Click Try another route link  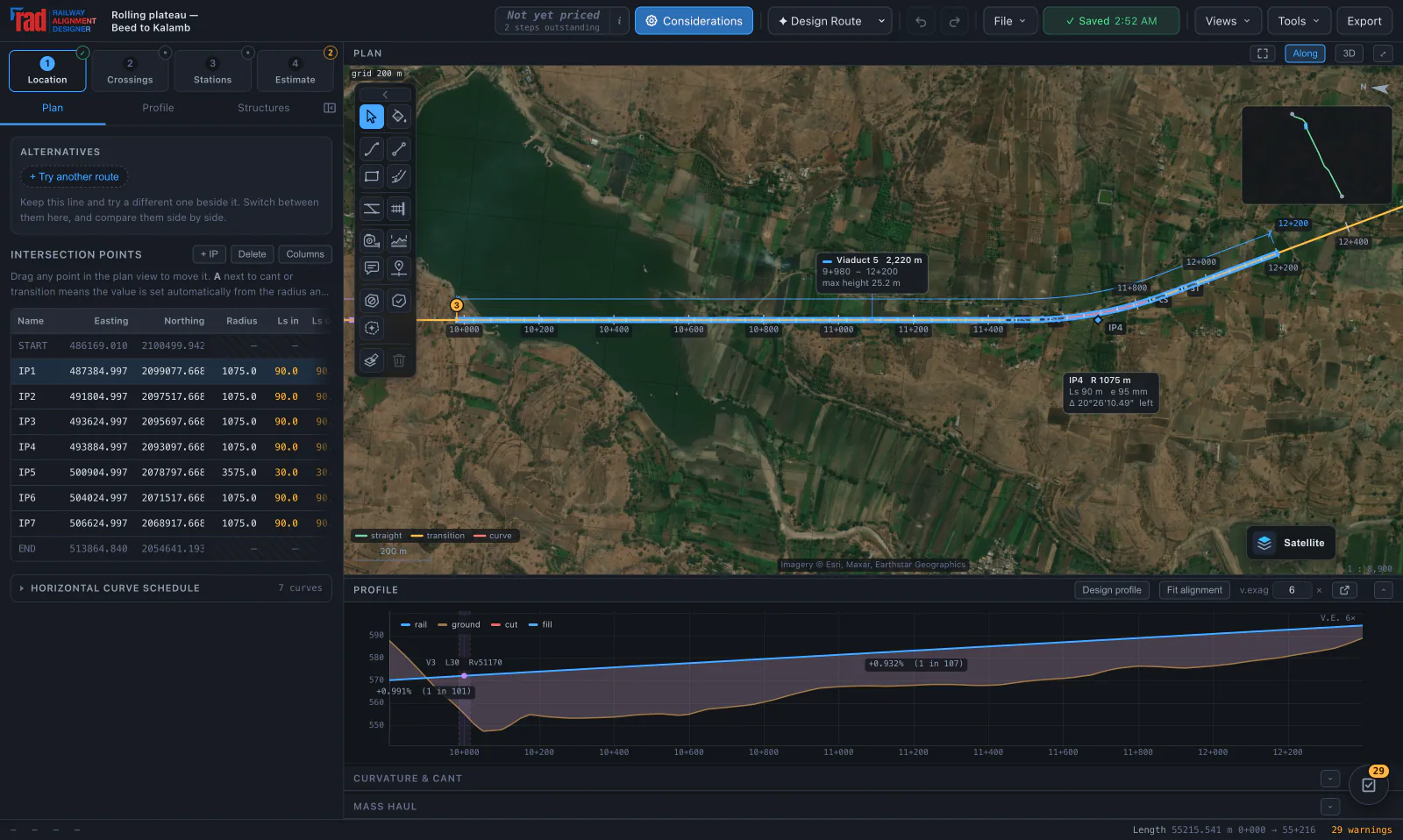(x=75, y=177)
